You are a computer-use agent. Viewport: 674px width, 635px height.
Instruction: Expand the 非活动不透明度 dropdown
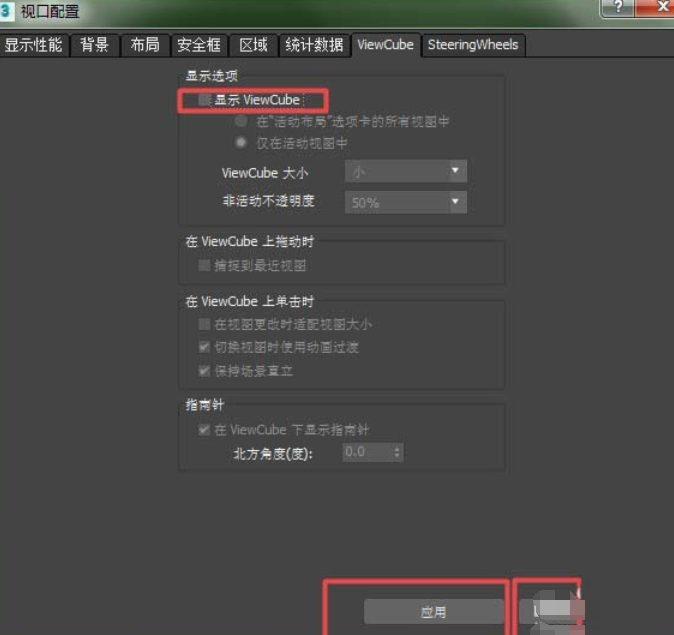(405, 202)
